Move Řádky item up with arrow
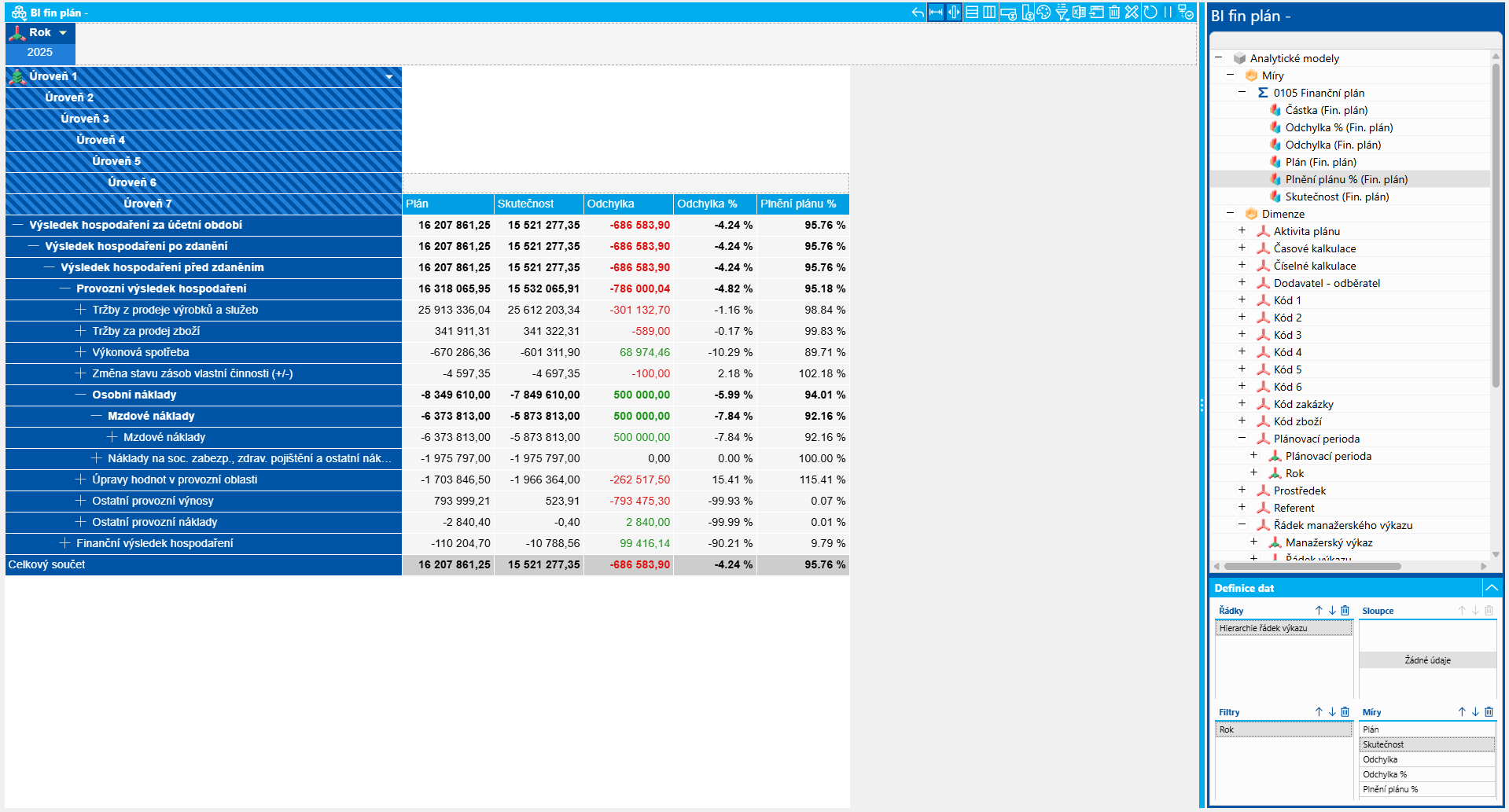This screenshot has height=812, width=1509. [1319, 611]
